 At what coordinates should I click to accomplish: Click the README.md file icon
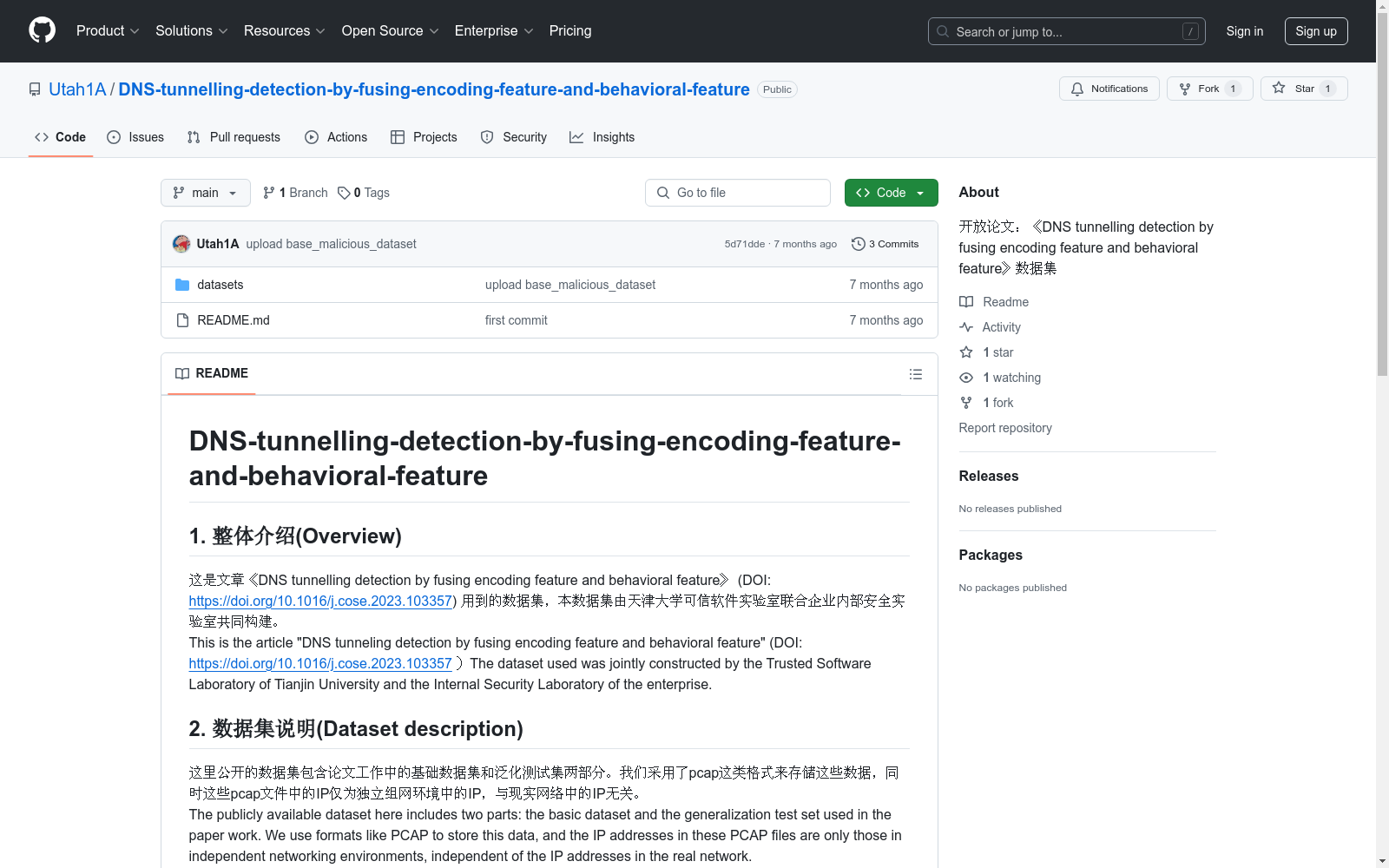point(182,319)
